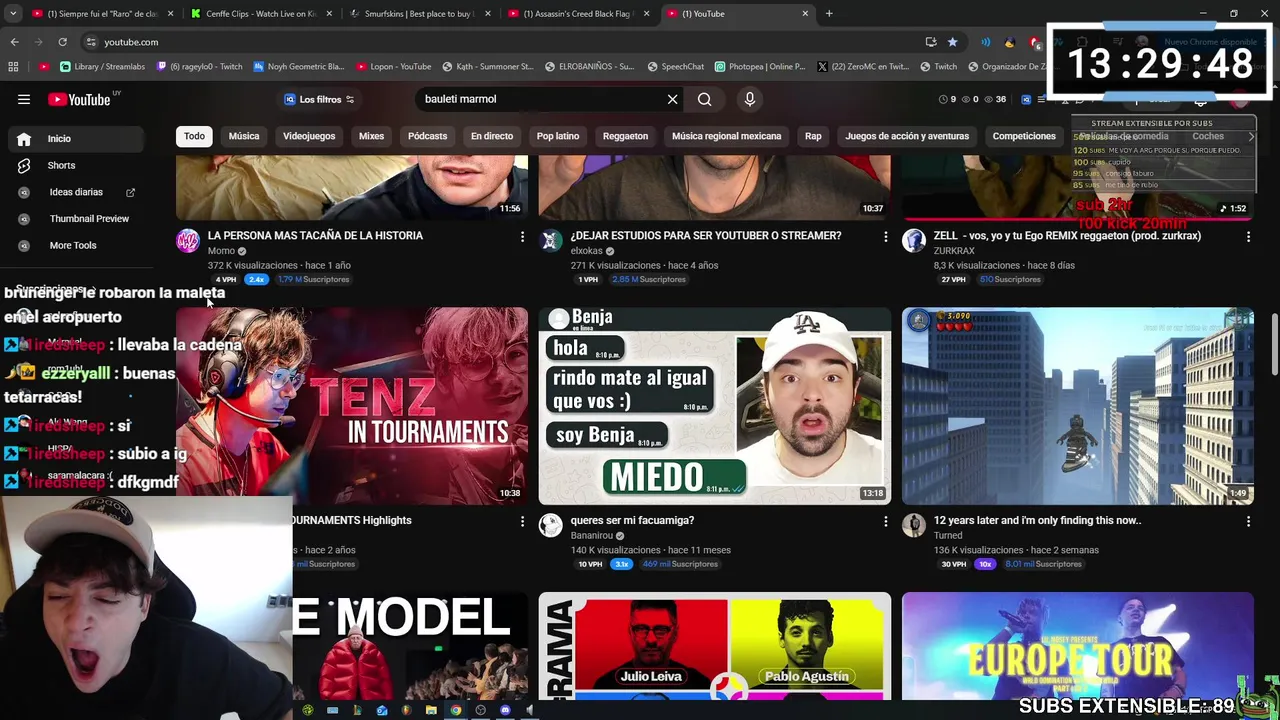
Task: Select the Reggaeton filter chip
Action: [x=625, y=136]
